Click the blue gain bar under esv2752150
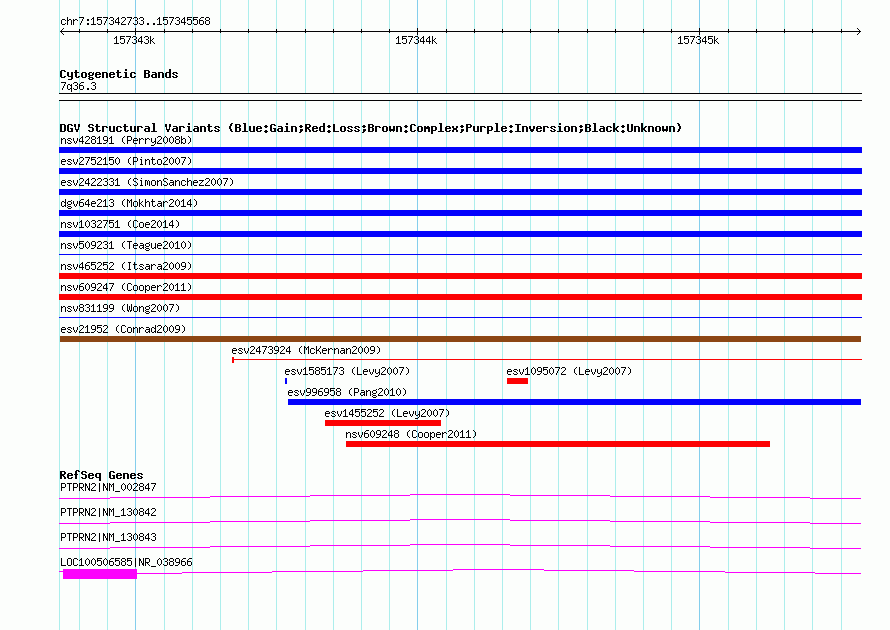Viewport: 890px width, 630px height. 460,171
